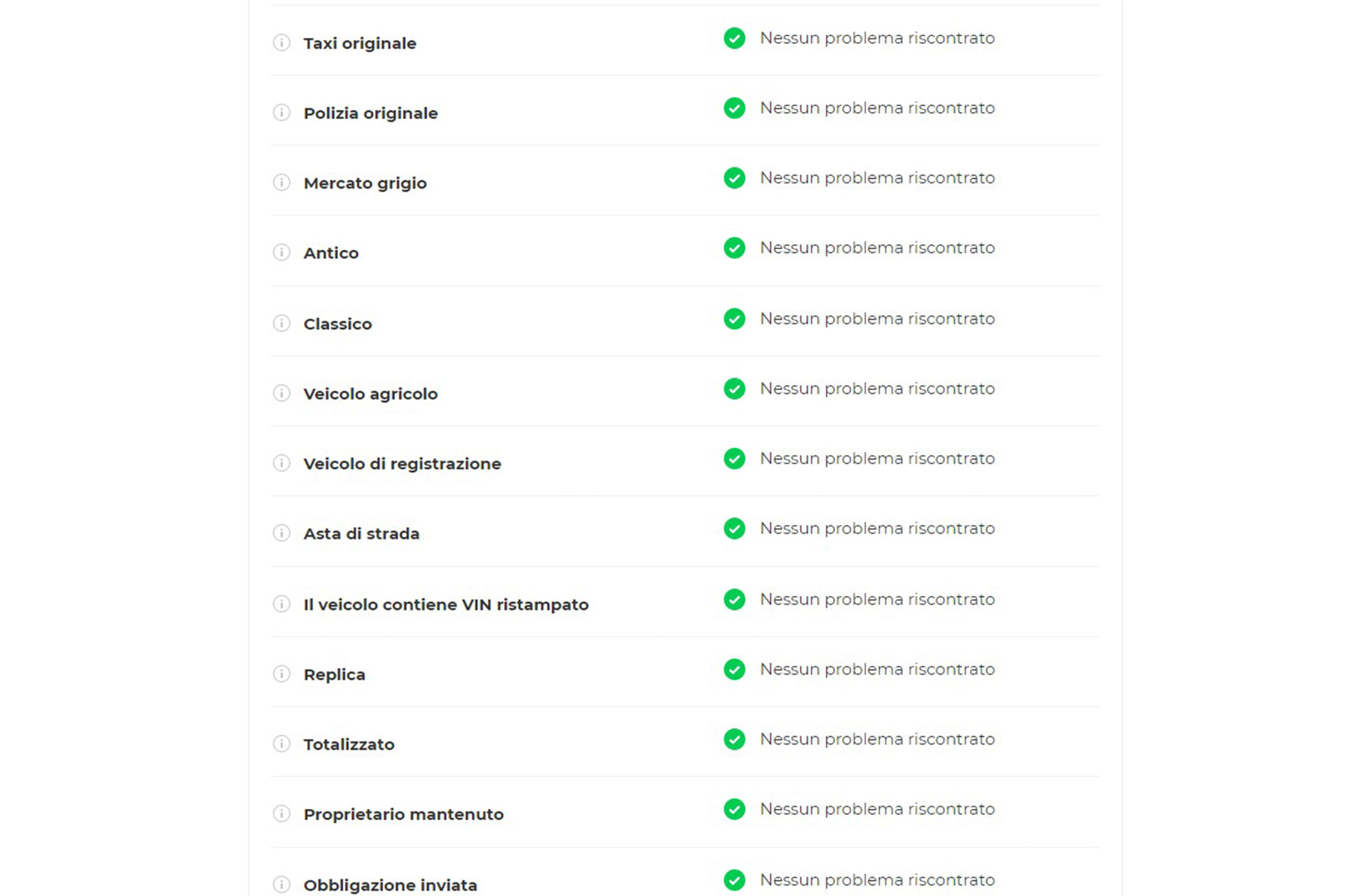Select status text in Asta di strada row
Viewport: 1364px width, 896px height.
click(878, 529)
